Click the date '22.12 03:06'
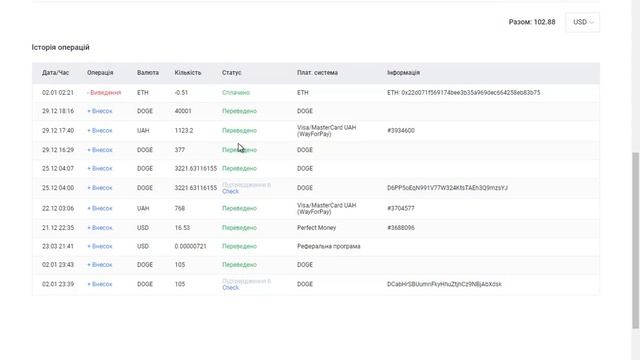640x360 pixels. (58, 208)
